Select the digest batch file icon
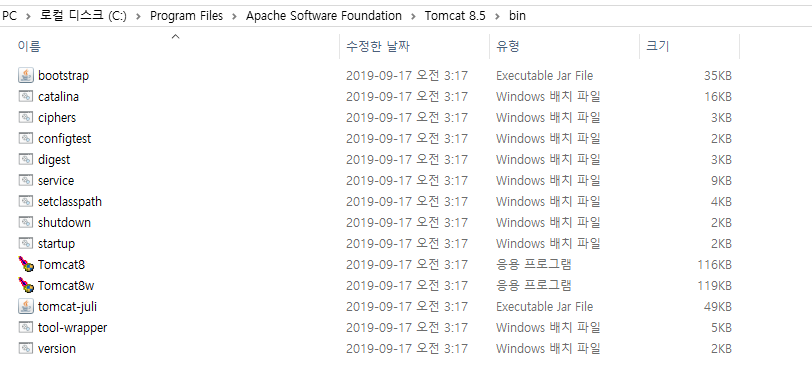The height and width of the screenshot is (378, 812). click(x=26, y=159)
